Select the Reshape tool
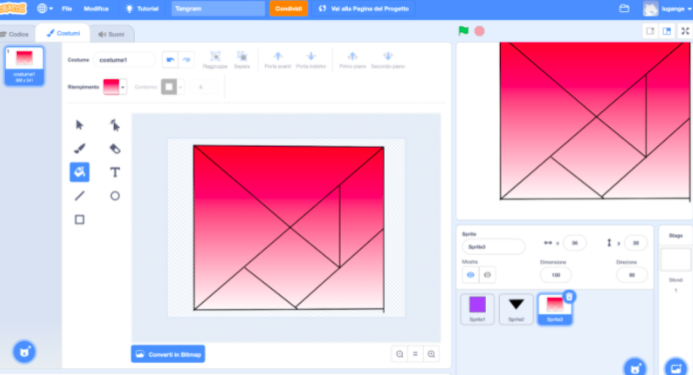 click(x=115, y=125)
